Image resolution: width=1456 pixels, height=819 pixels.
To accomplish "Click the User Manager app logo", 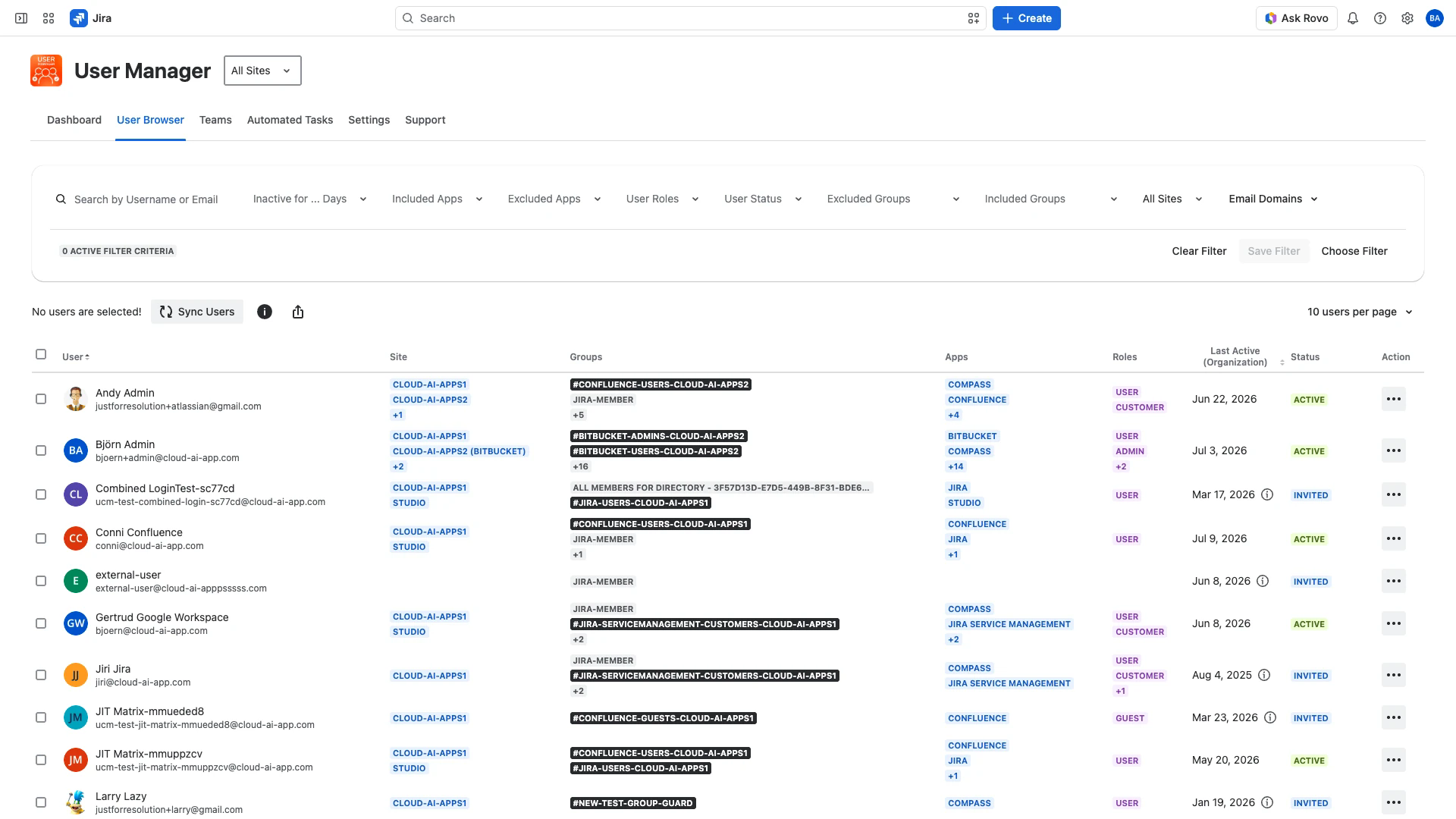I will coord(46,71).
